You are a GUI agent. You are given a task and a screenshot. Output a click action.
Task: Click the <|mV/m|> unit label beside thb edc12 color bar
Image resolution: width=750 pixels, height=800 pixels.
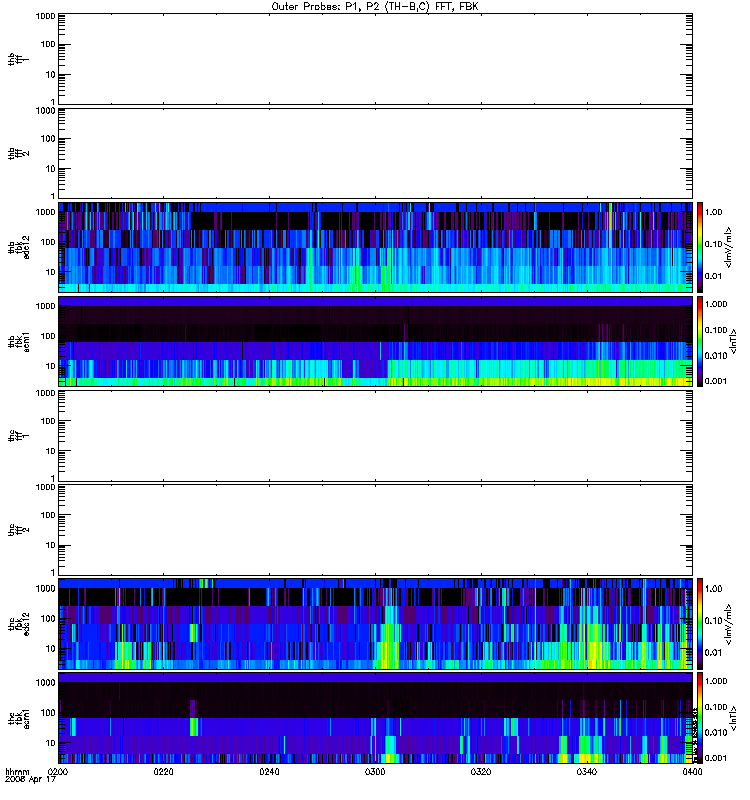[728, 247]
